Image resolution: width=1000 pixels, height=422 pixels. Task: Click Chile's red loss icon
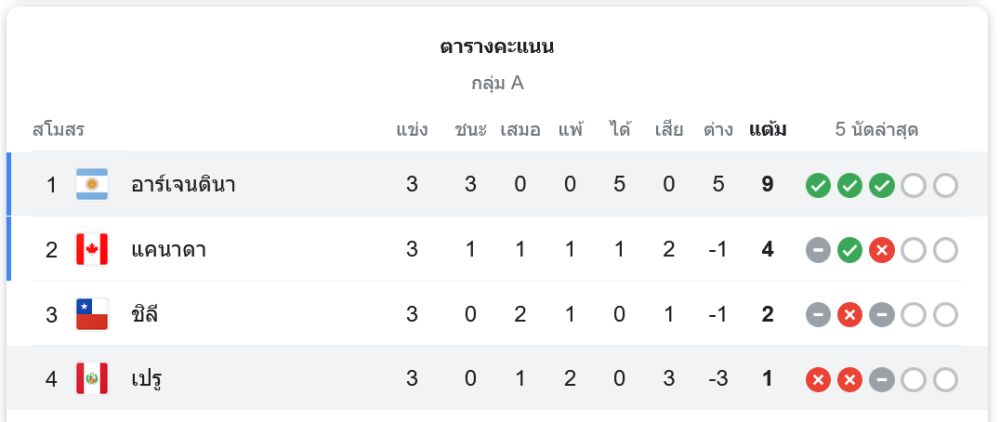[850, 315]
